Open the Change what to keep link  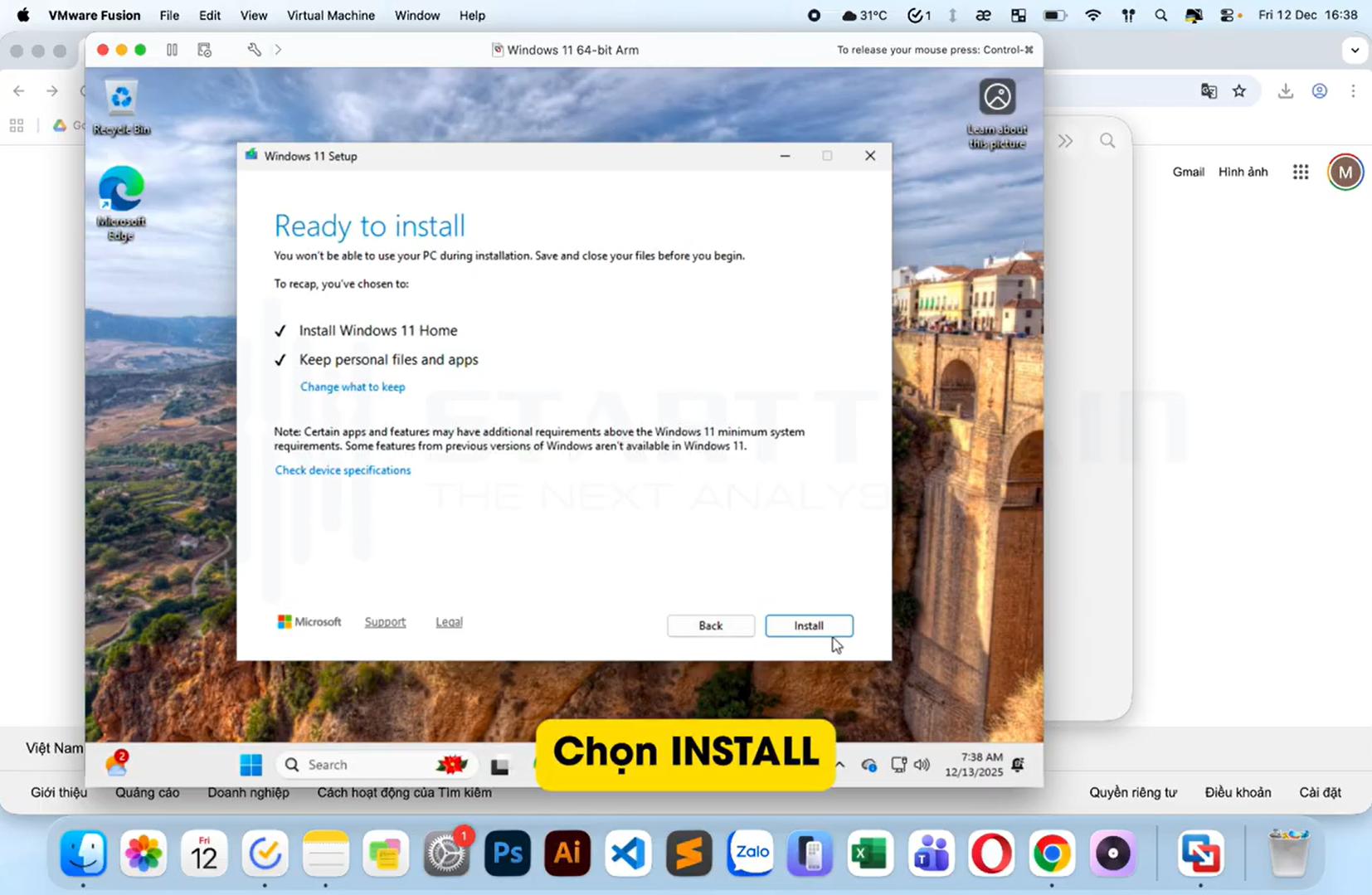pyautogui.click(x=353, y=387)
